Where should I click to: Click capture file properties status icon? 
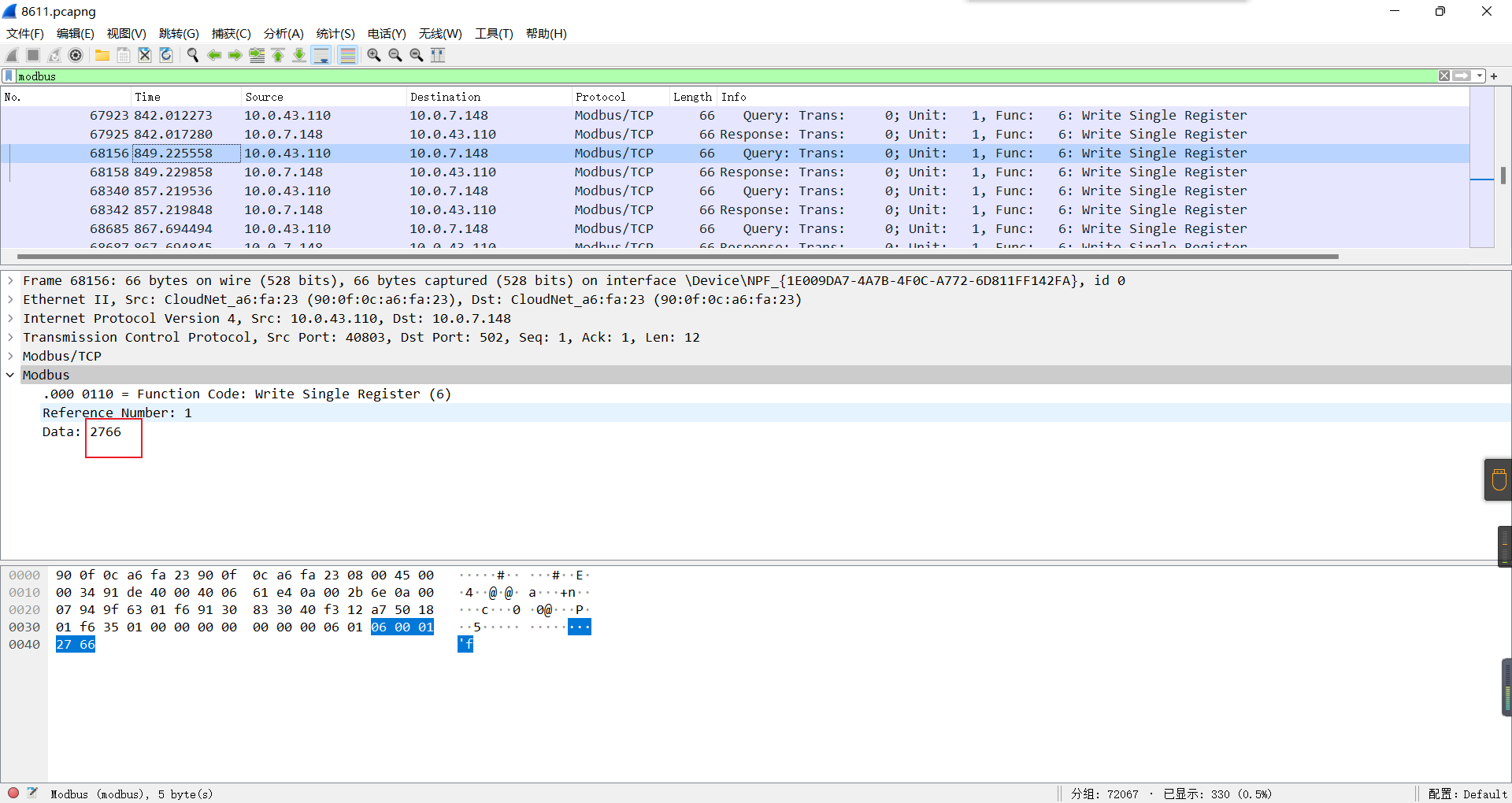(32, 793)
